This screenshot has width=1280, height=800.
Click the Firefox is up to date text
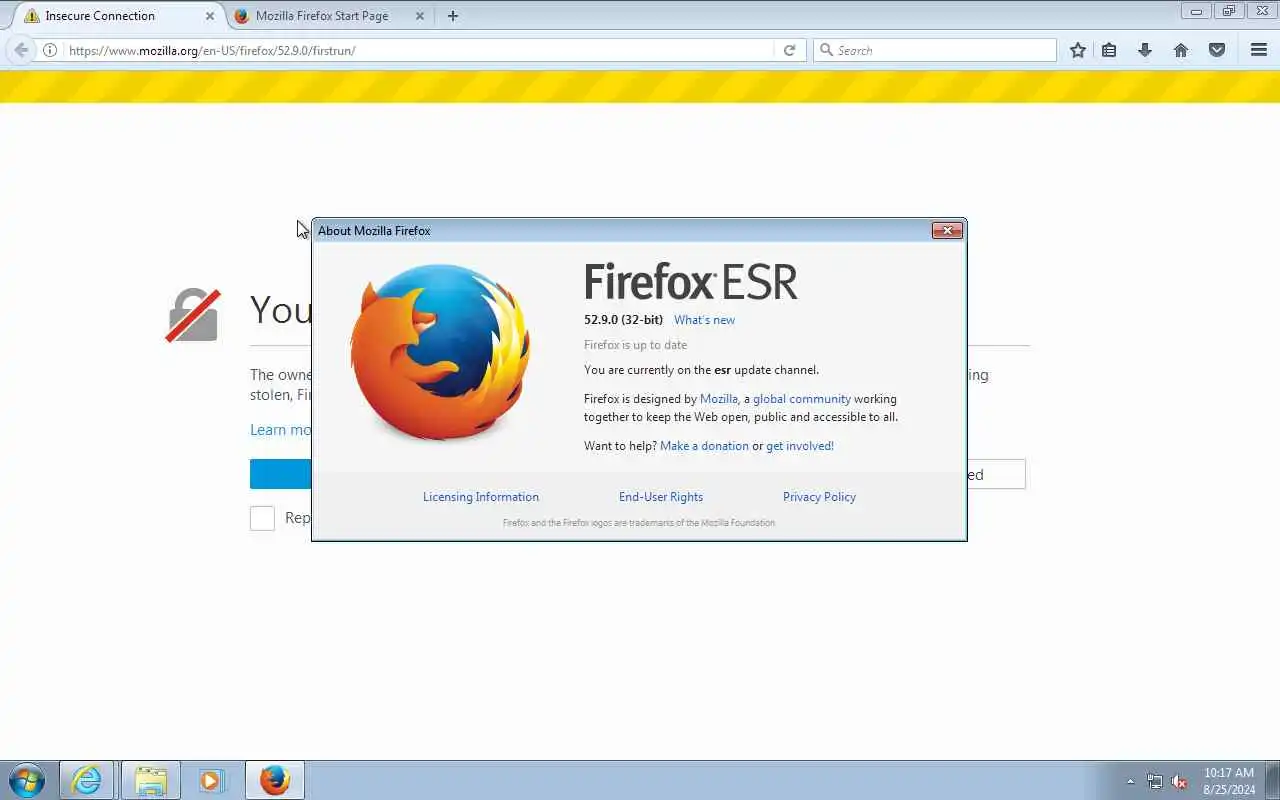(635, 345)
